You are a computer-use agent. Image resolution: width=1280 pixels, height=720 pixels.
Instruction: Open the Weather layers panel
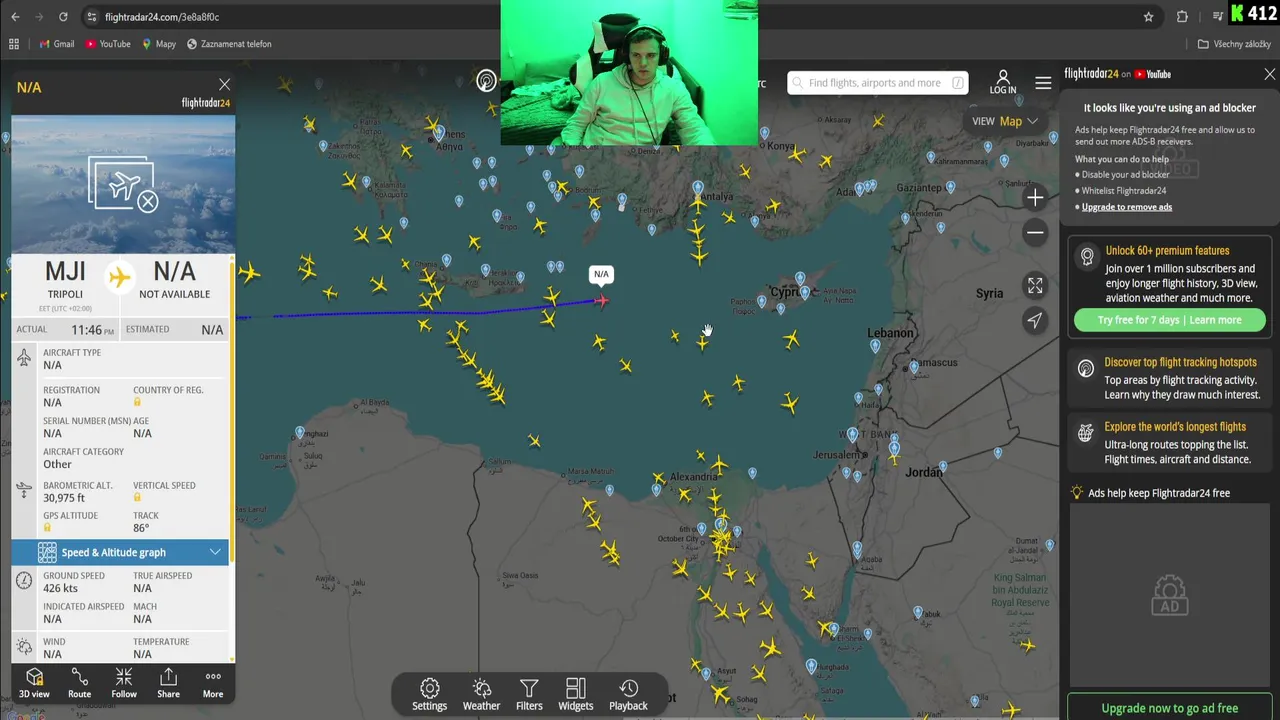[x=481, y=695]
